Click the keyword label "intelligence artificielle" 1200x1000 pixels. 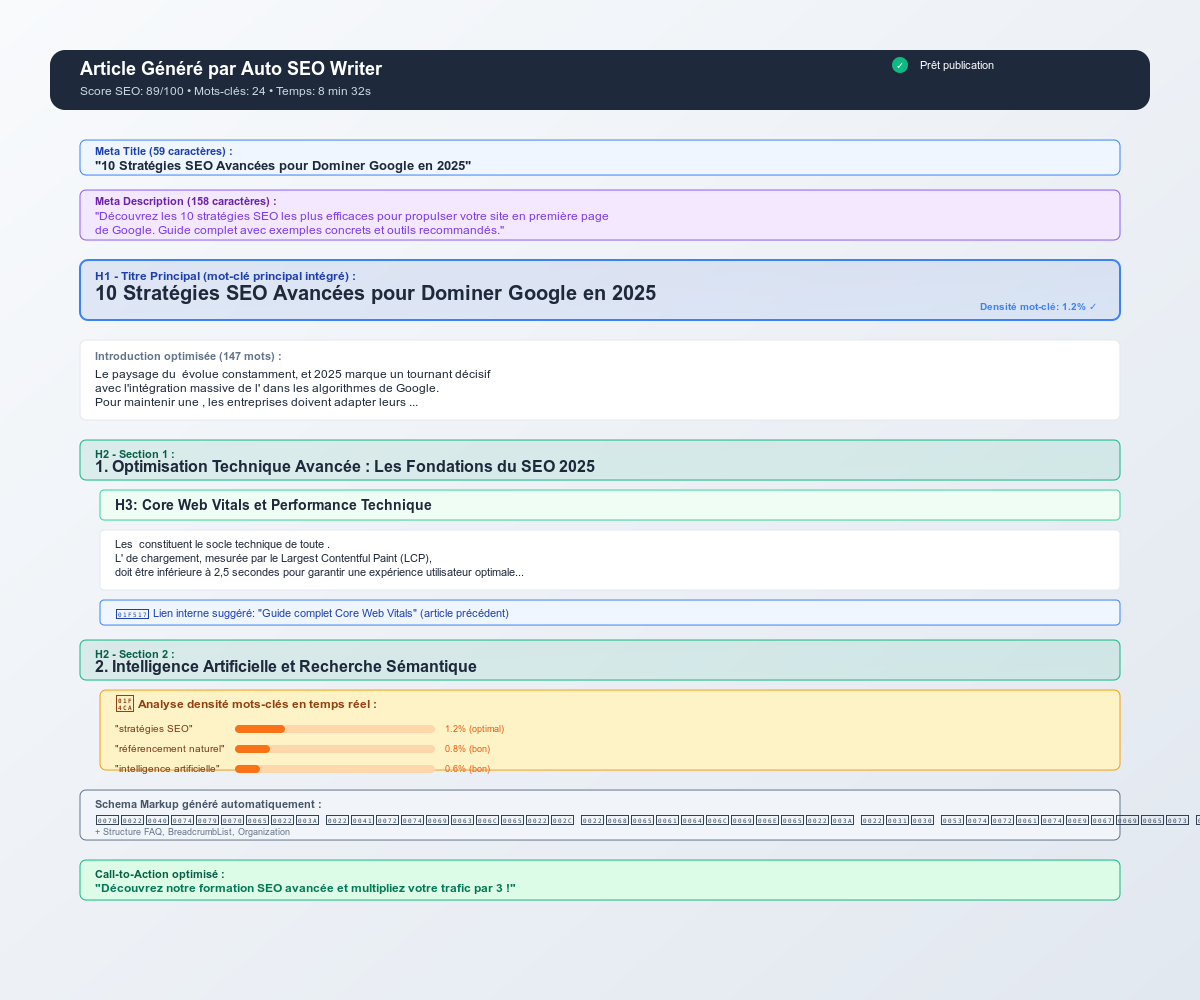(167, 769)
